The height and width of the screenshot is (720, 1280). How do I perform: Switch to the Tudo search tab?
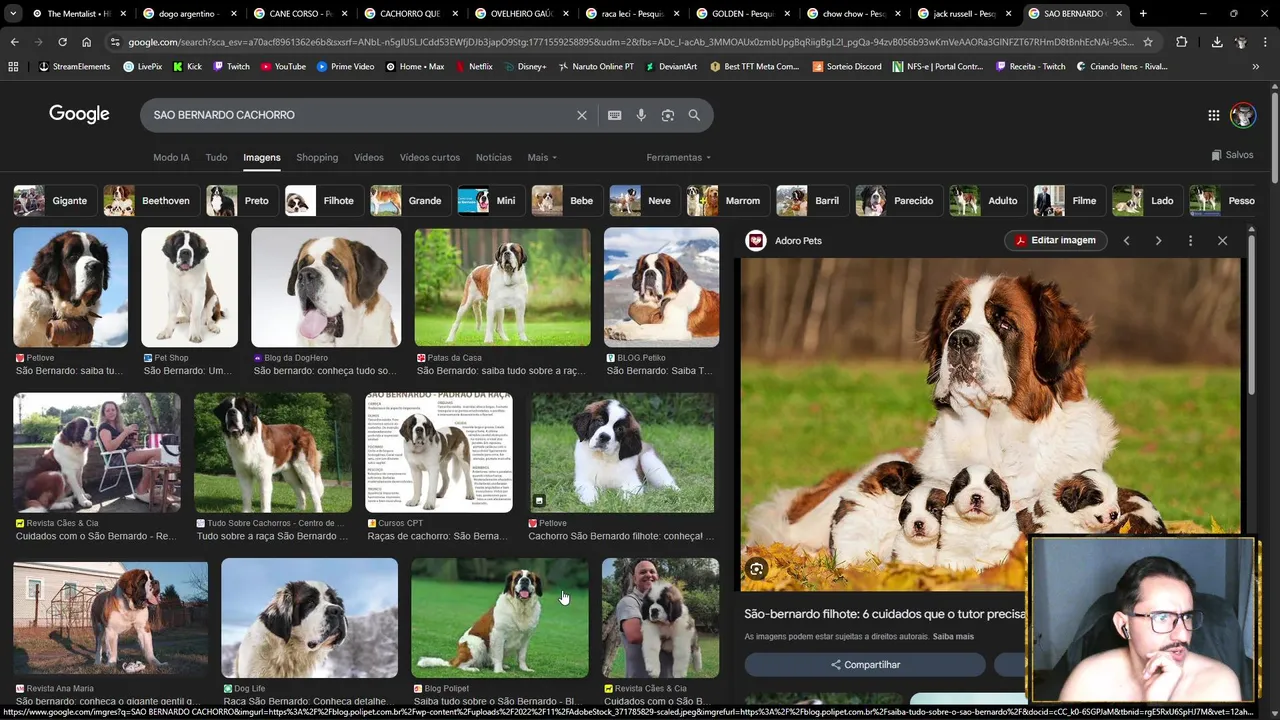tap(216, 157)
